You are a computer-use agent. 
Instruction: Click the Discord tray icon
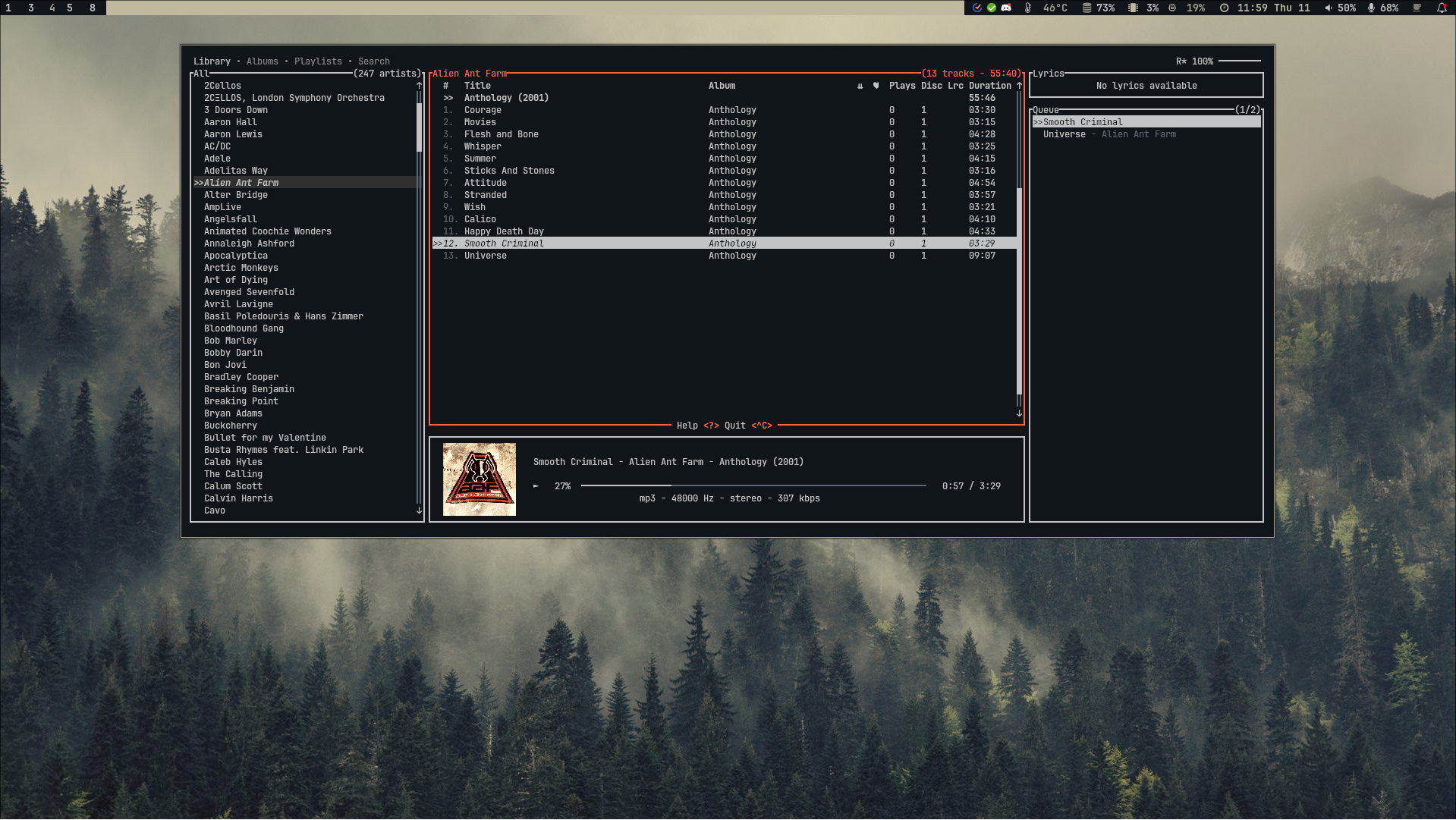1006,8
